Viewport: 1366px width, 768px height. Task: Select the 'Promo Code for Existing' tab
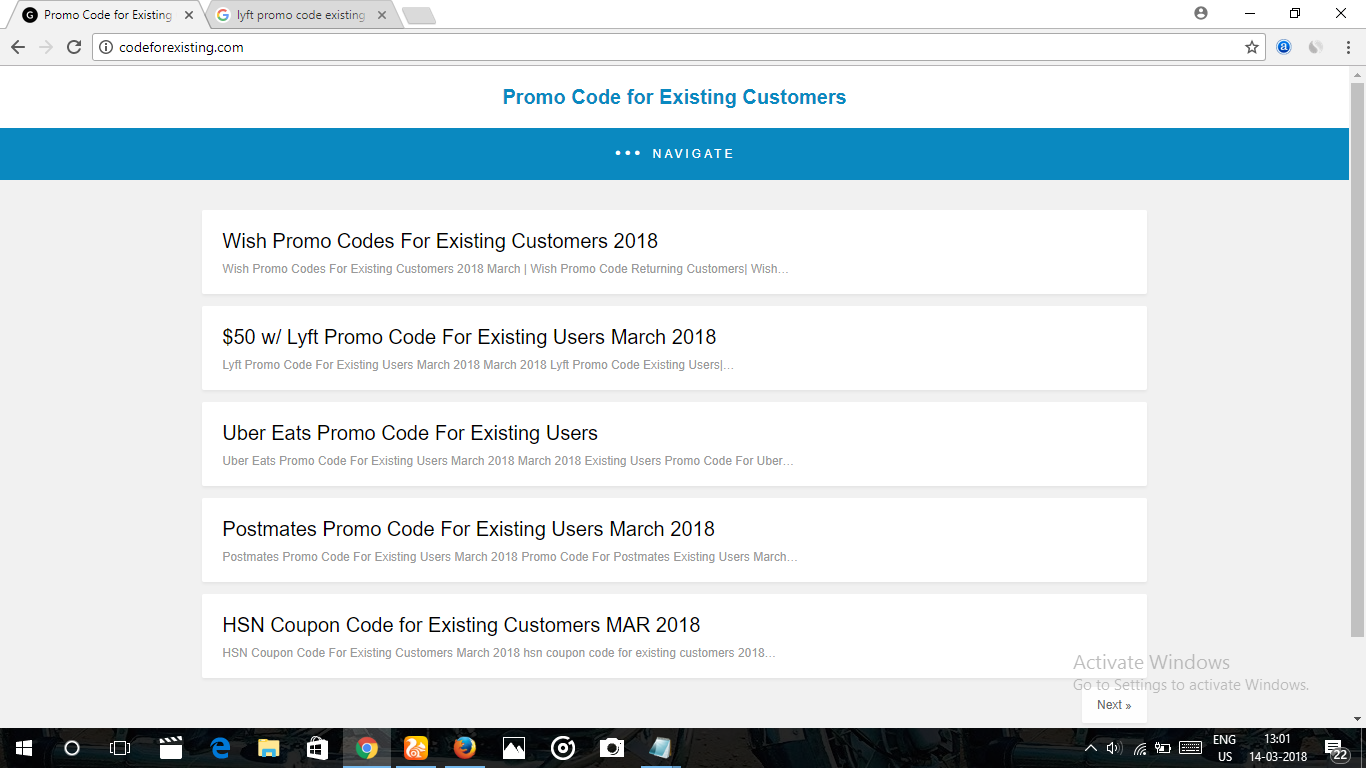pyautogui.click(x=108, y=15)
